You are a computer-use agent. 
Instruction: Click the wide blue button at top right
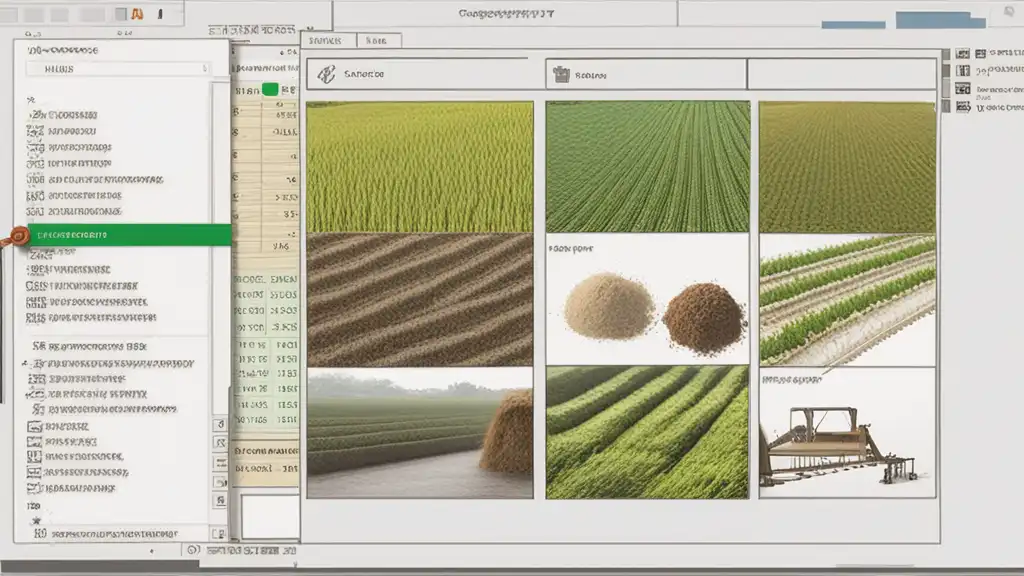(940, 20)
